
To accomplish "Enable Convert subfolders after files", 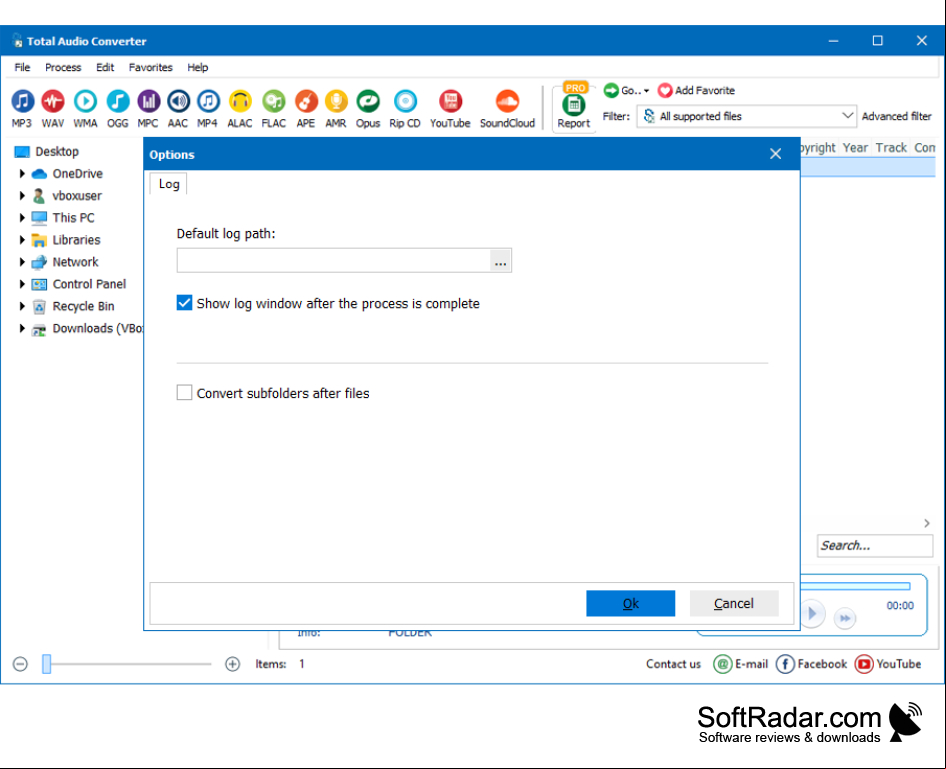I will (x=185, y=393).
